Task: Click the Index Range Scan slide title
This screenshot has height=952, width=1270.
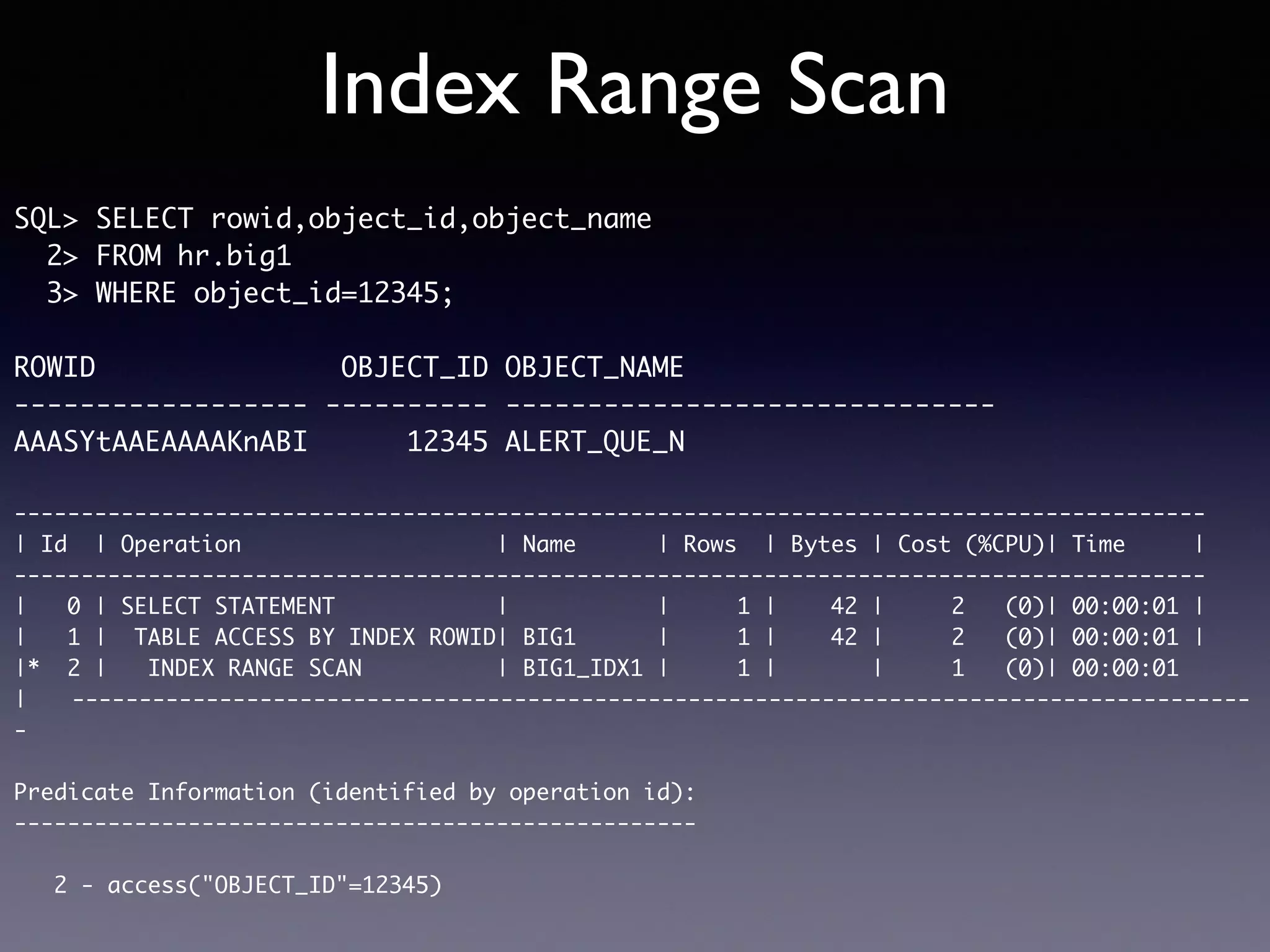Action: tap(634, 84)
